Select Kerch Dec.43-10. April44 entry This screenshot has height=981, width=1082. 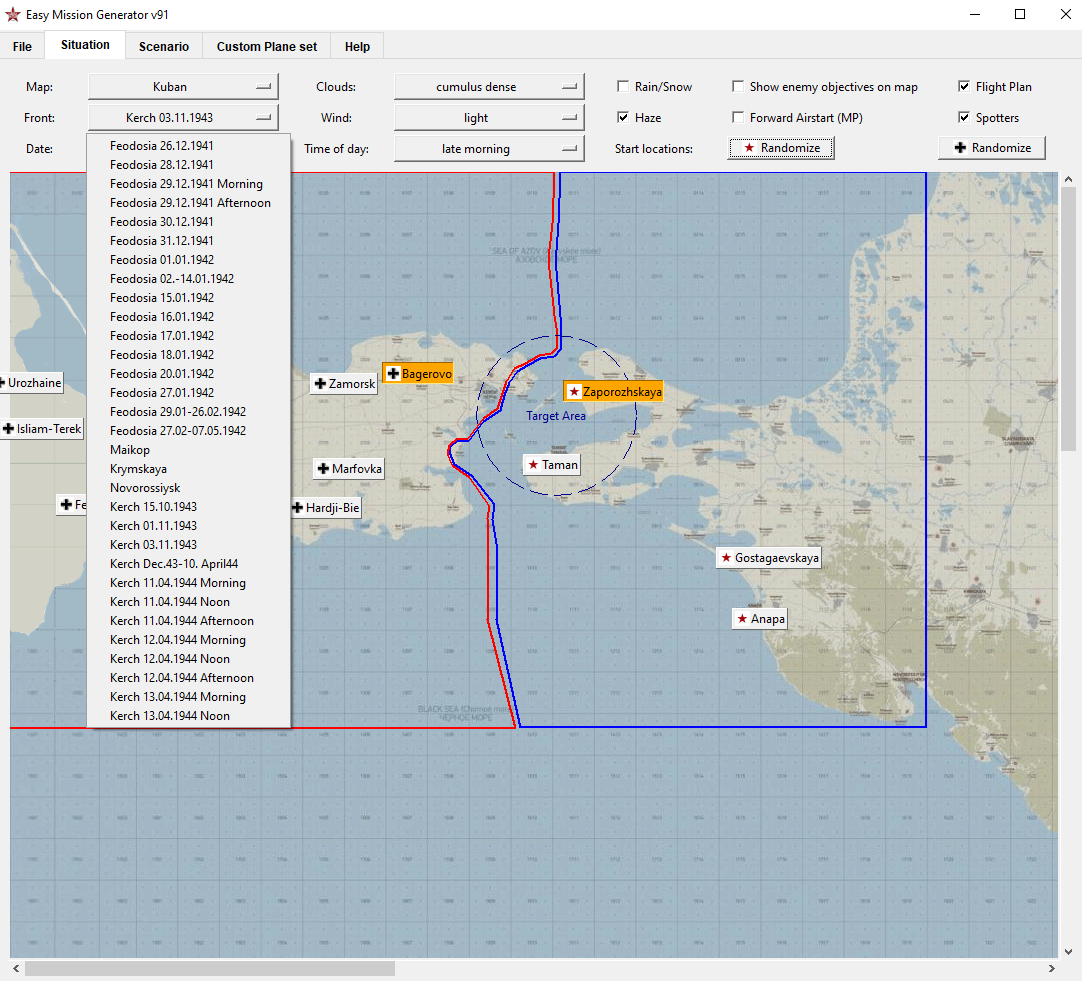click(188, 564)
